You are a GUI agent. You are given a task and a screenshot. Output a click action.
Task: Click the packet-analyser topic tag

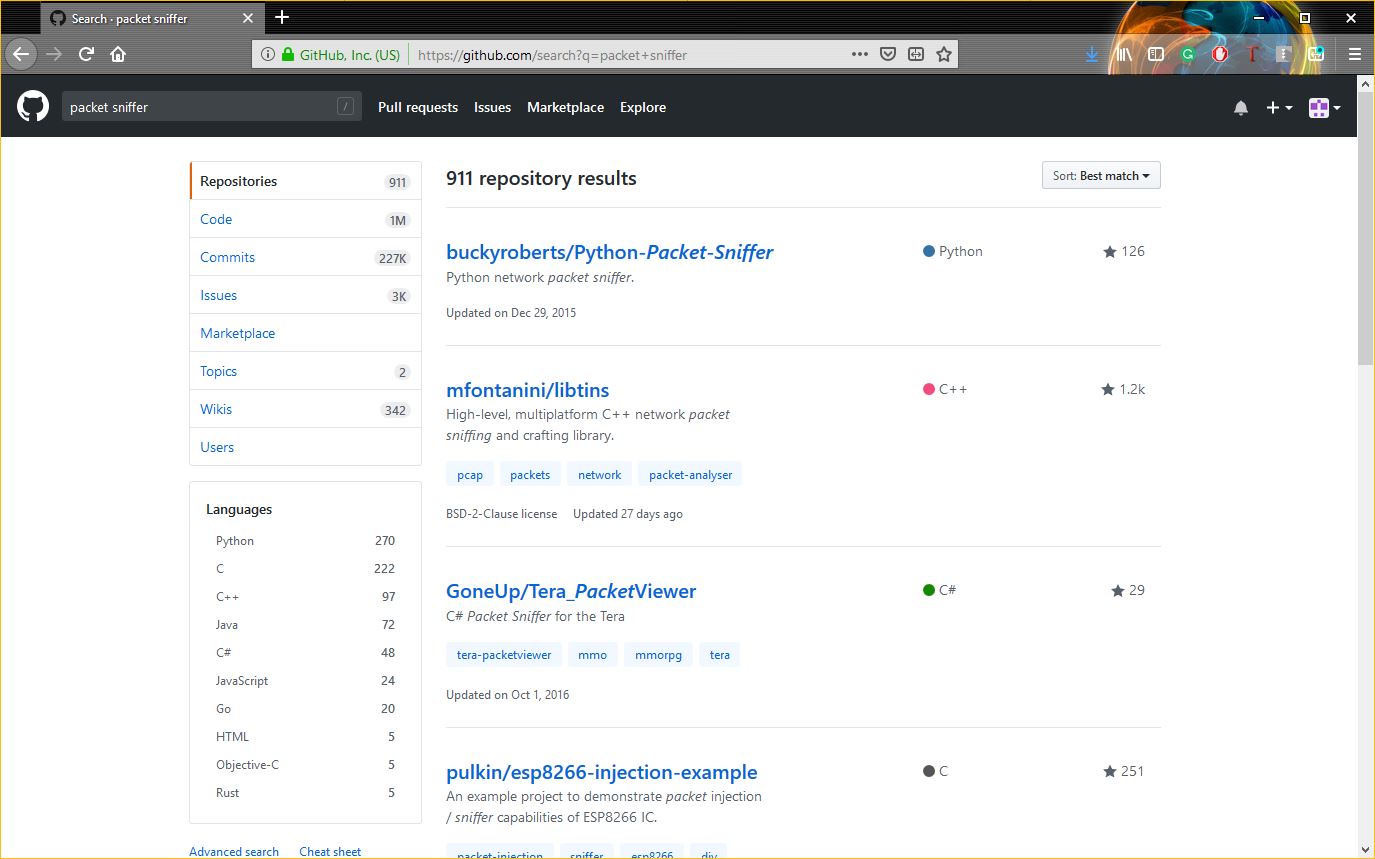[690, 475]
